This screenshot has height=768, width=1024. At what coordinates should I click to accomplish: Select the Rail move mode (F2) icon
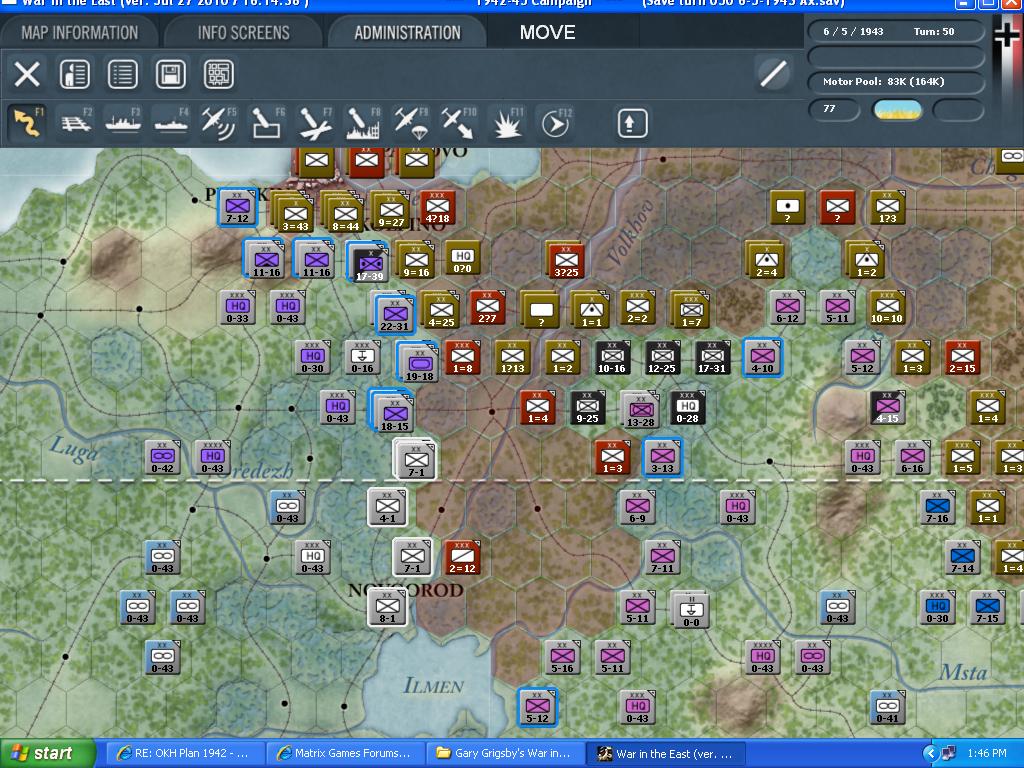click(76, 122)
